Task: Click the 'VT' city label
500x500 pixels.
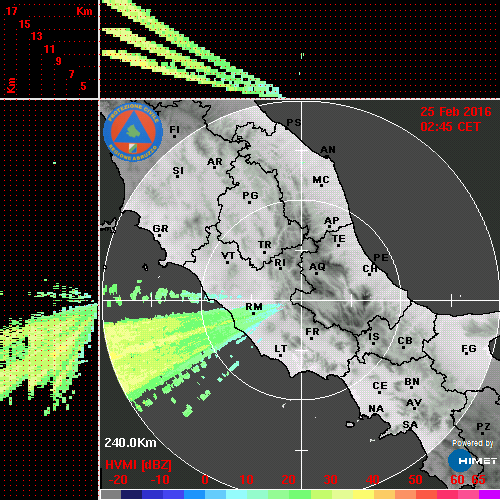Action: pyautogui.click(x=228, y=256)
